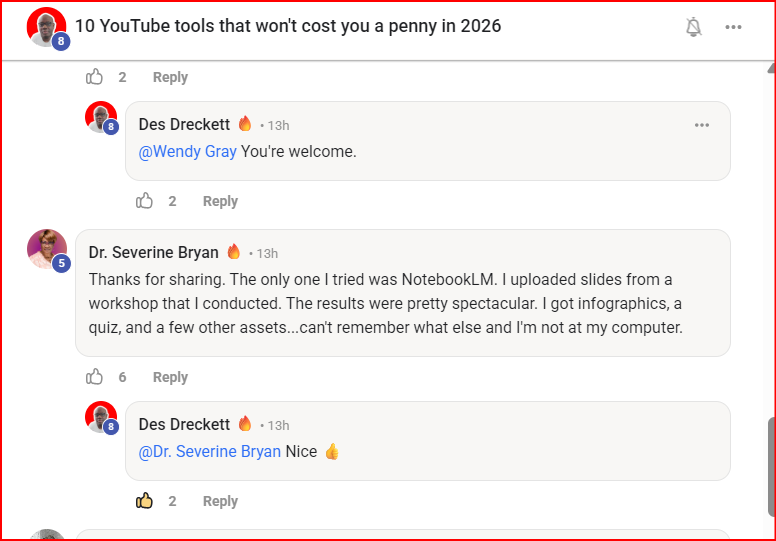Like Dr. Severine Bryan's NotebookLM comment

tap(95, 377)
